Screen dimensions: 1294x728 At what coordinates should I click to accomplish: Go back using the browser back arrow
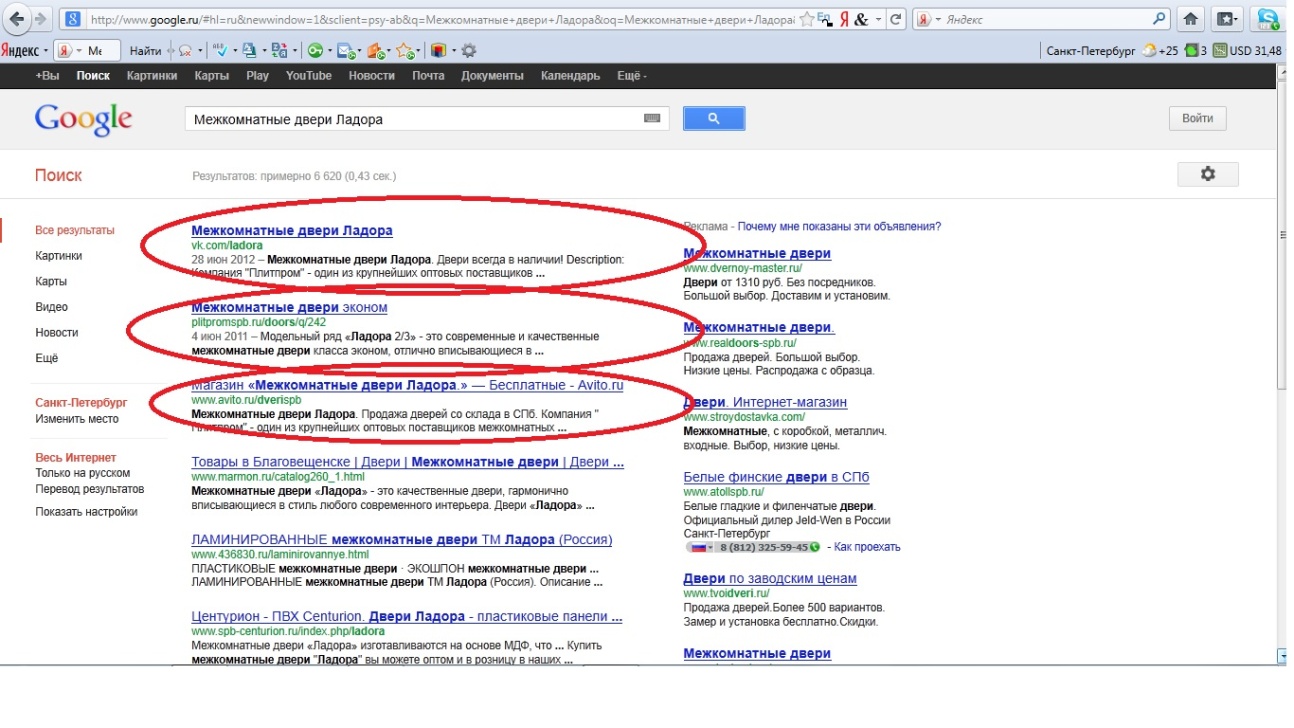click(17, 19)
